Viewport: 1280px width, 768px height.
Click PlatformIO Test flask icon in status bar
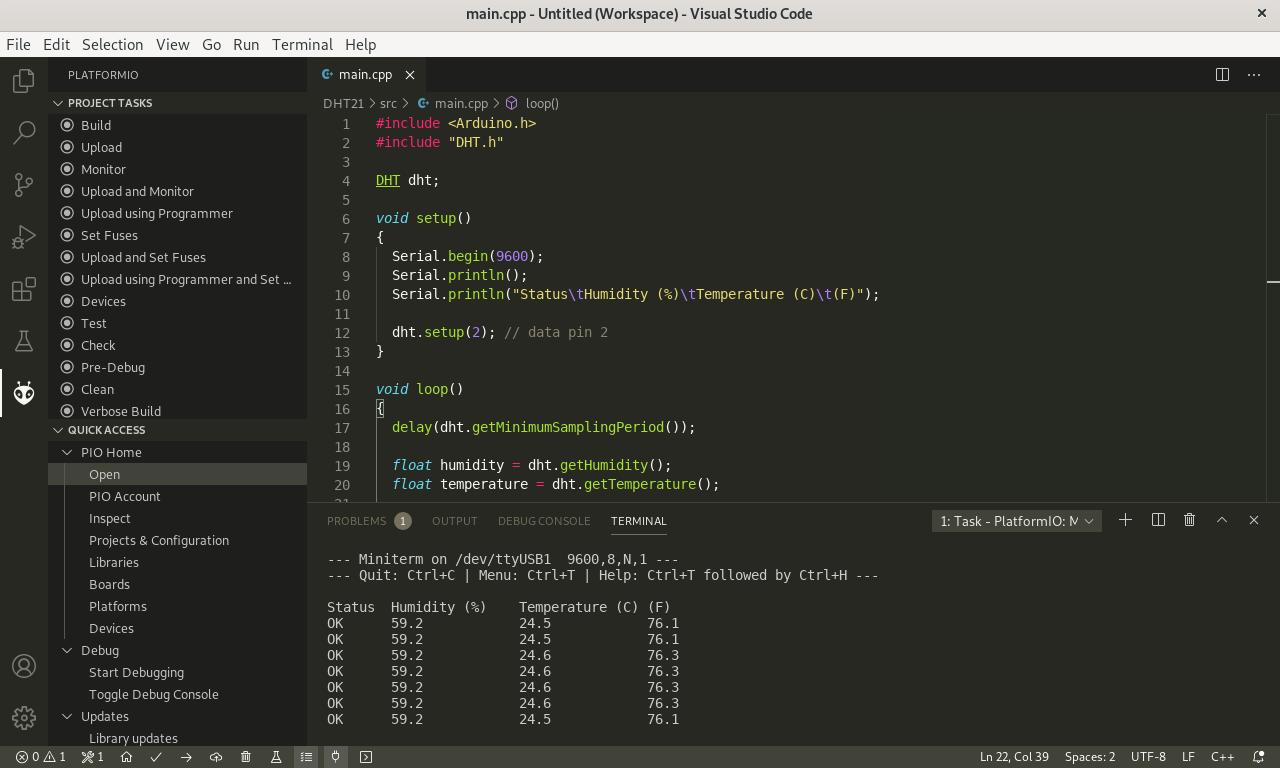[x=276, y=757]
